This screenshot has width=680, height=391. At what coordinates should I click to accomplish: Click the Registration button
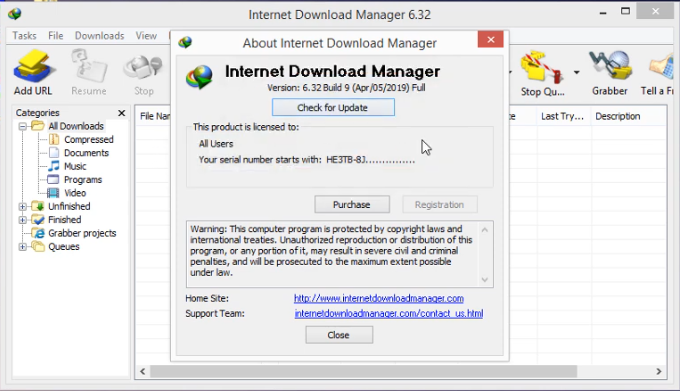click(439, 204)
